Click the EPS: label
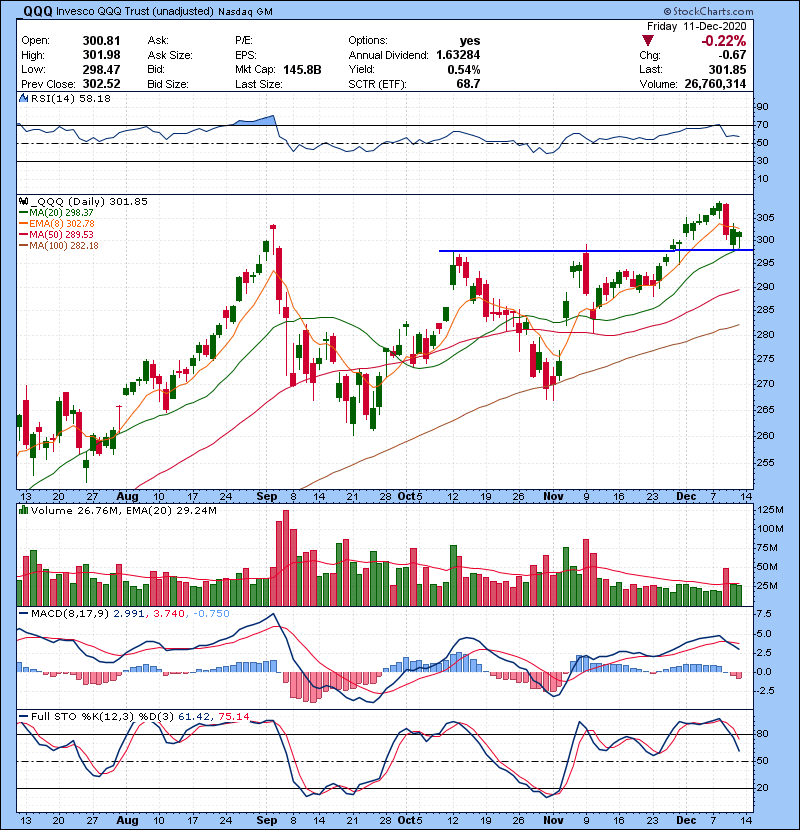This screenshot has height=830, width=800. coord(246,55)
